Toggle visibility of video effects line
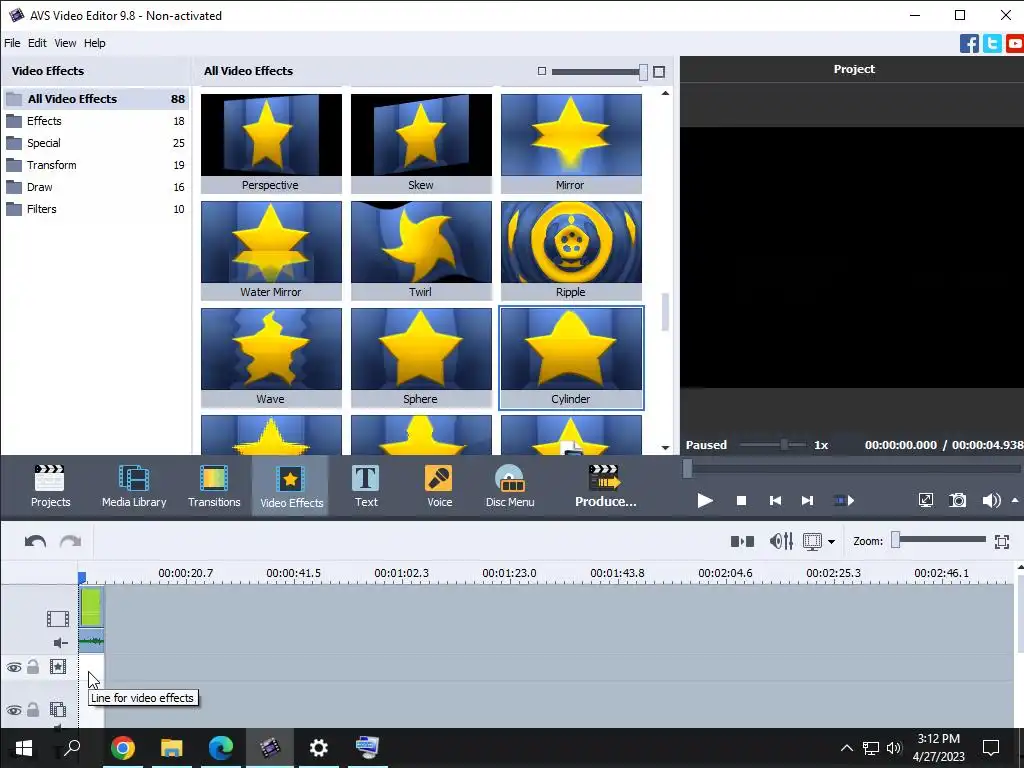This screenshot has height=768, width=1024. pyautogui.click(x=14, y=667)
